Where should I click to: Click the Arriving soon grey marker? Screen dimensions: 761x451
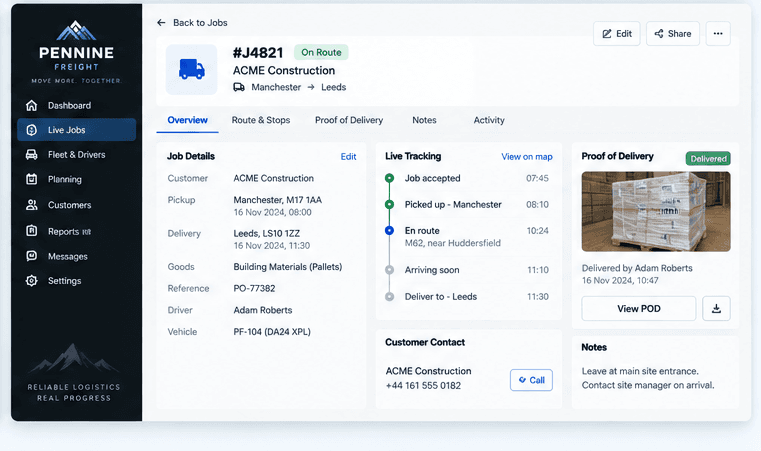point(389,270)
